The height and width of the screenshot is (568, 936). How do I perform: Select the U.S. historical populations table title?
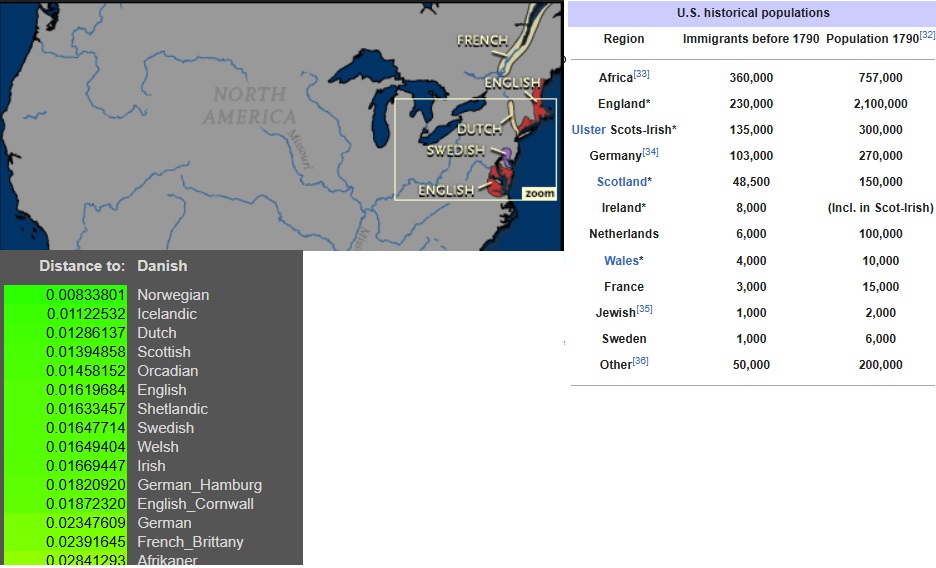point(753,13)
